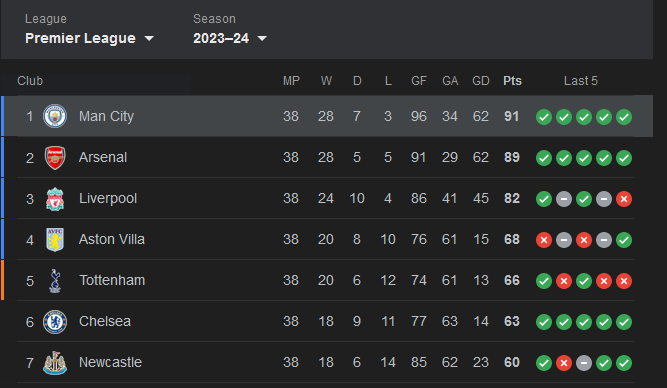Click the Man City club crest
The width and height of the screenshot is (667, 388).
click(x=55, y=116)
